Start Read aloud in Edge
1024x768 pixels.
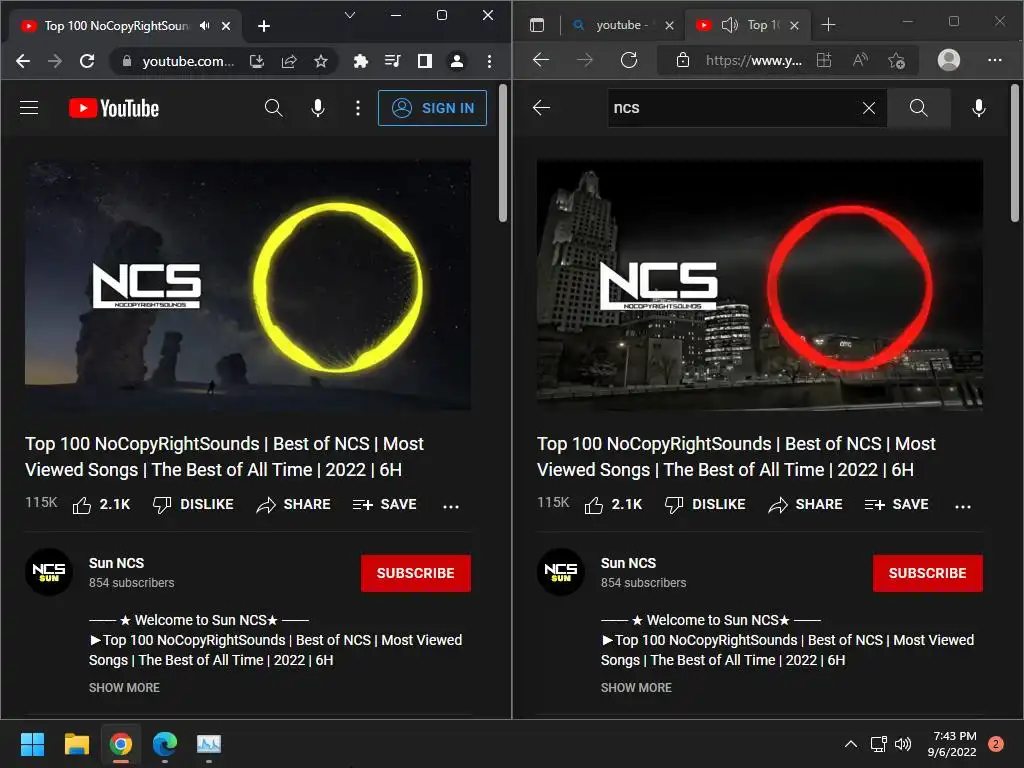coord(861,60)
